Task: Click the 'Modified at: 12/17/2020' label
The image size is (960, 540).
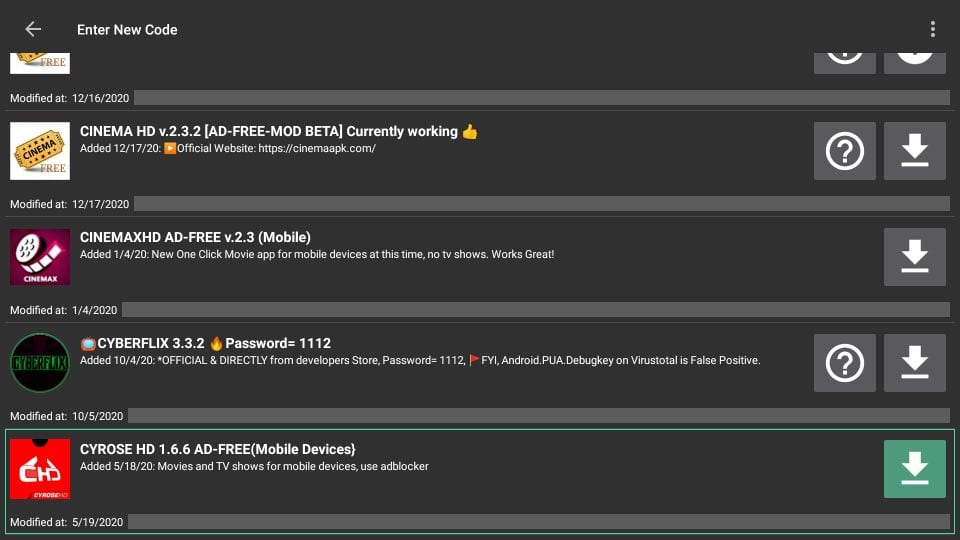Action: (x=69, y=204)
